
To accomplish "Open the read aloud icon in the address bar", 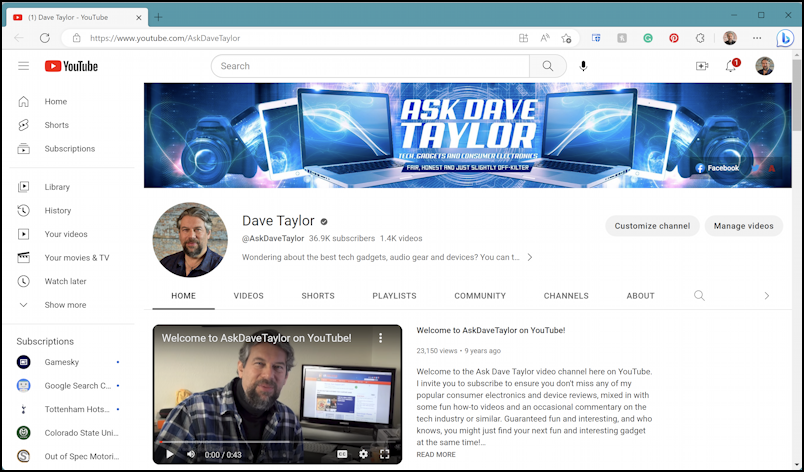I will pos(545,38).
